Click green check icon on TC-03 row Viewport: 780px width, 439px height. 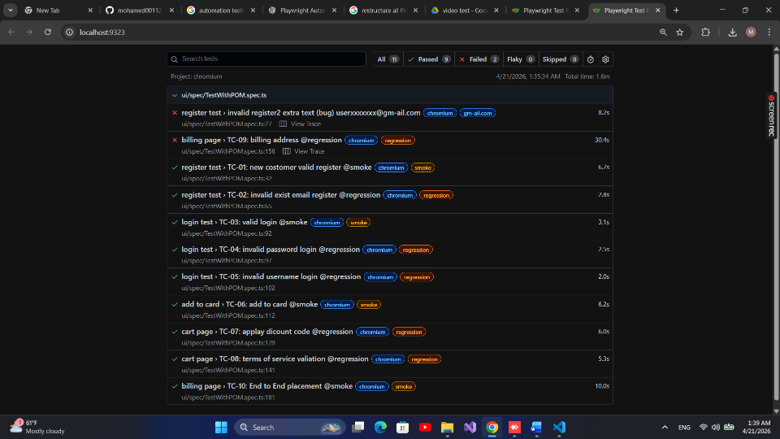click(175, 222)
